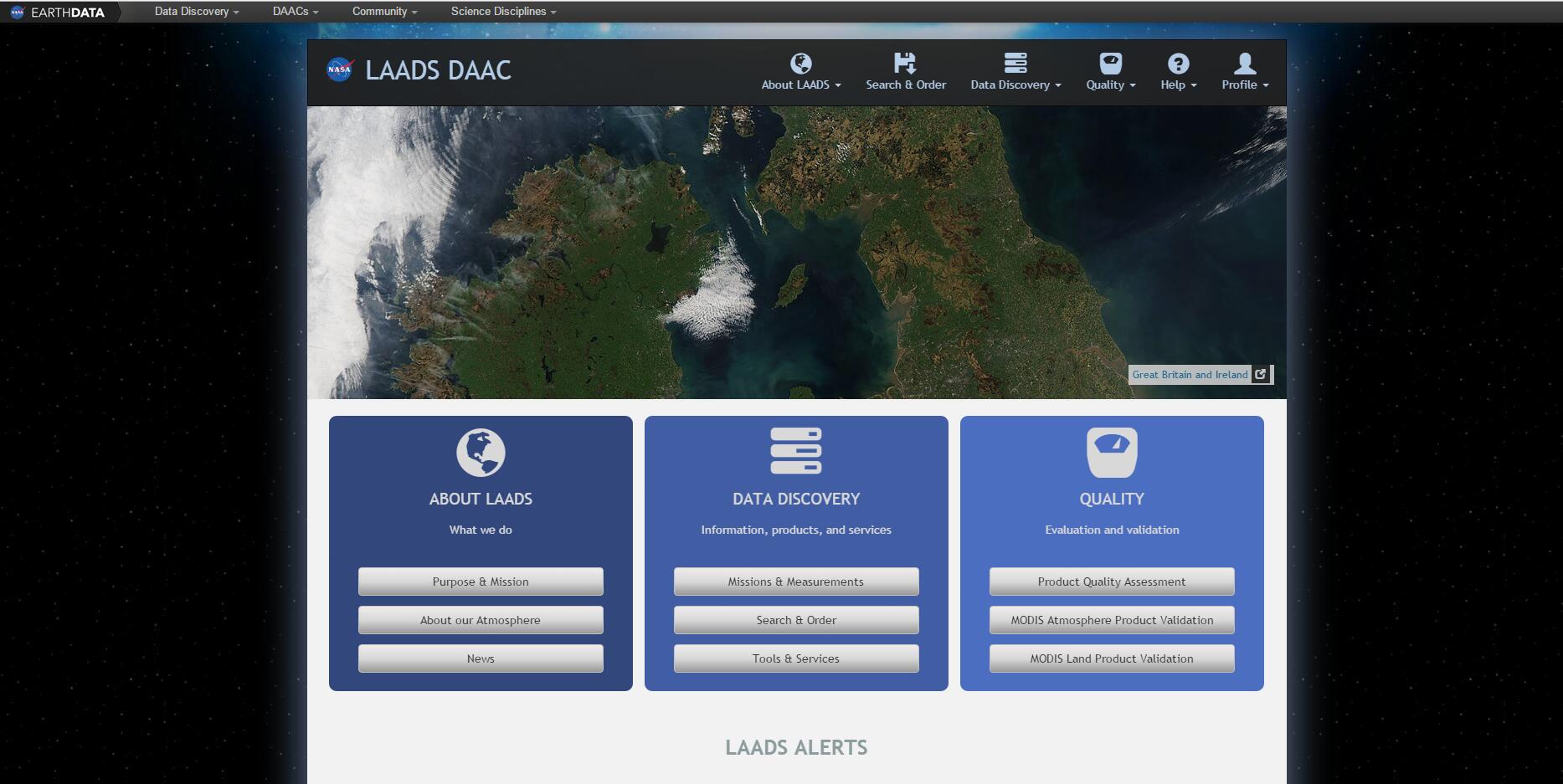Click the large server icon in Data Discovery card

tap(796, 451)
